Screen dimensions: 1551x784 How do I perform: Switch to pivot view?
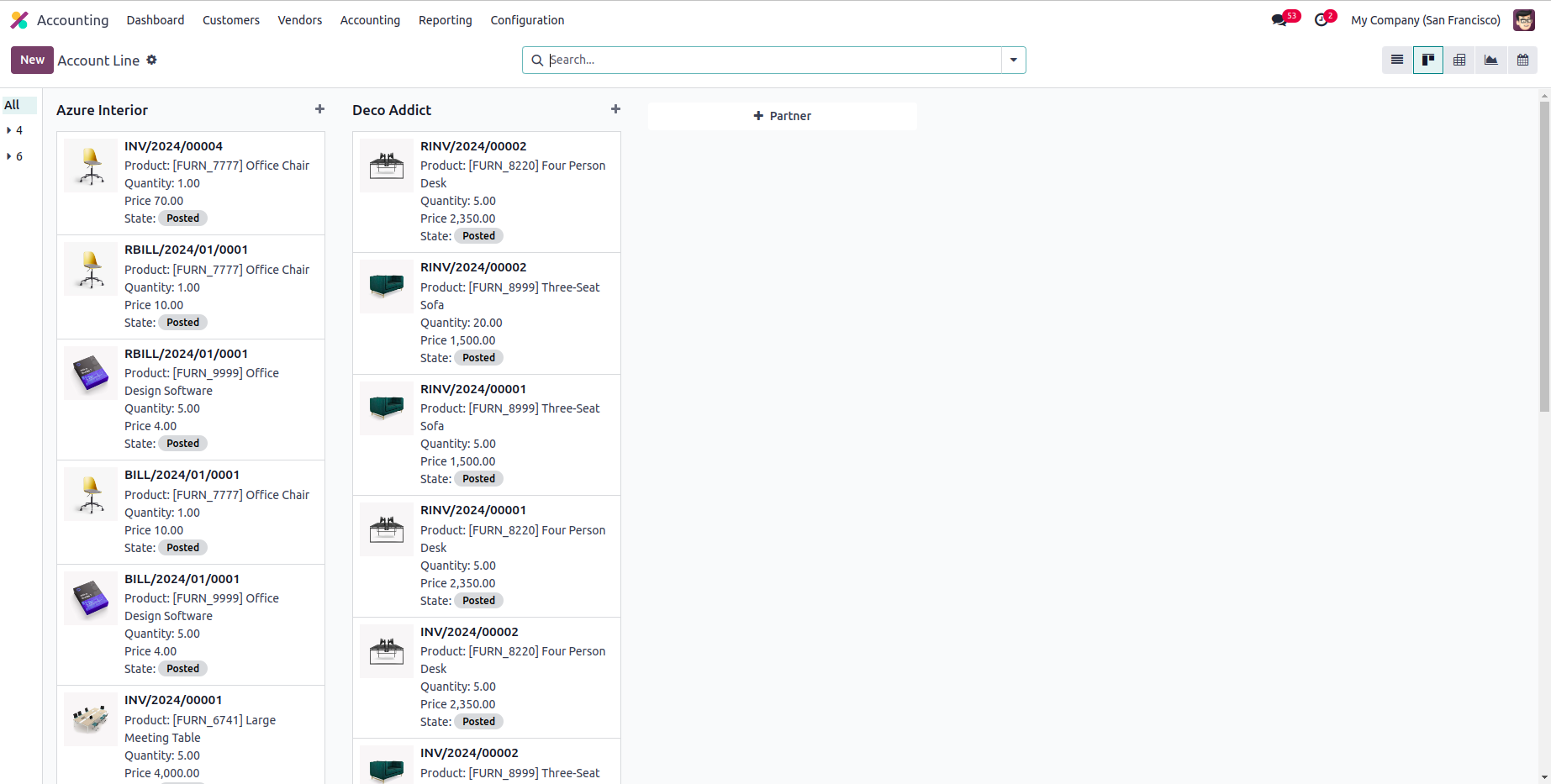[x=1459, y=60]
